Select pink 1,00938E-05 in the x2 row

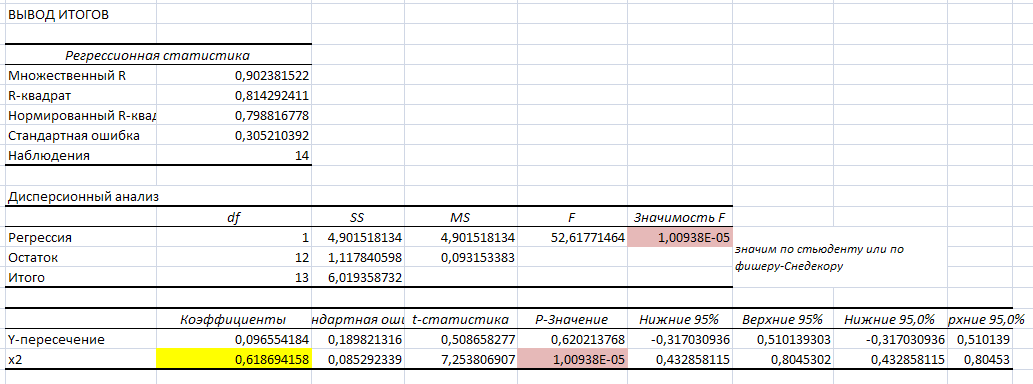pos(572,360)
